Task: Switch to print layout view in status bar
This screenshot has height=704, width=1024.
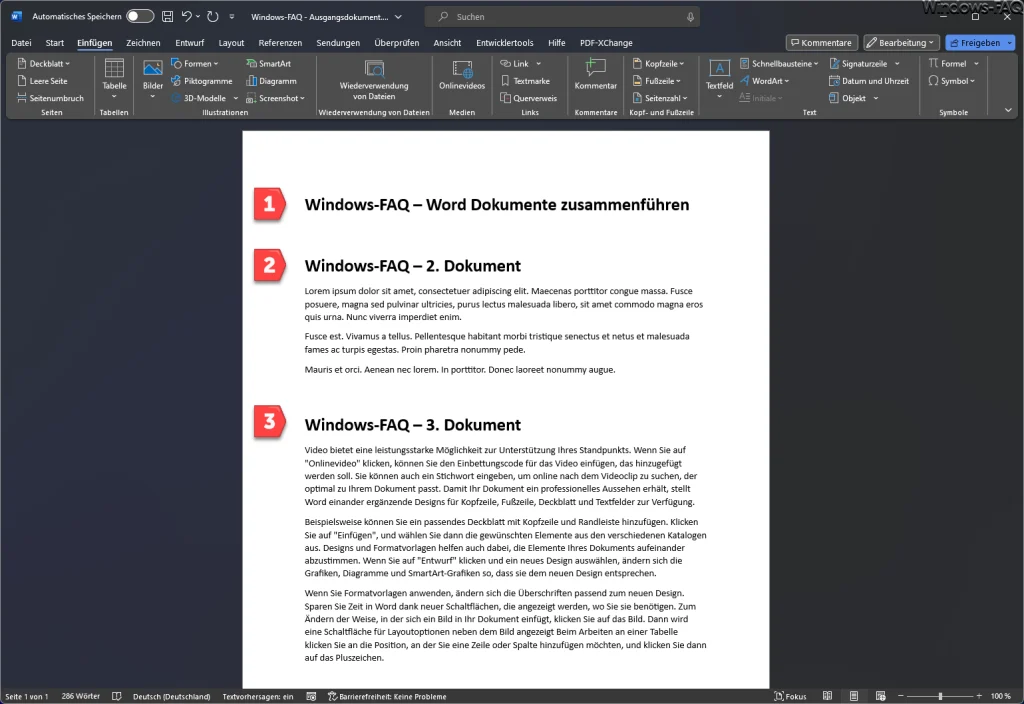Action: (854, 696)
